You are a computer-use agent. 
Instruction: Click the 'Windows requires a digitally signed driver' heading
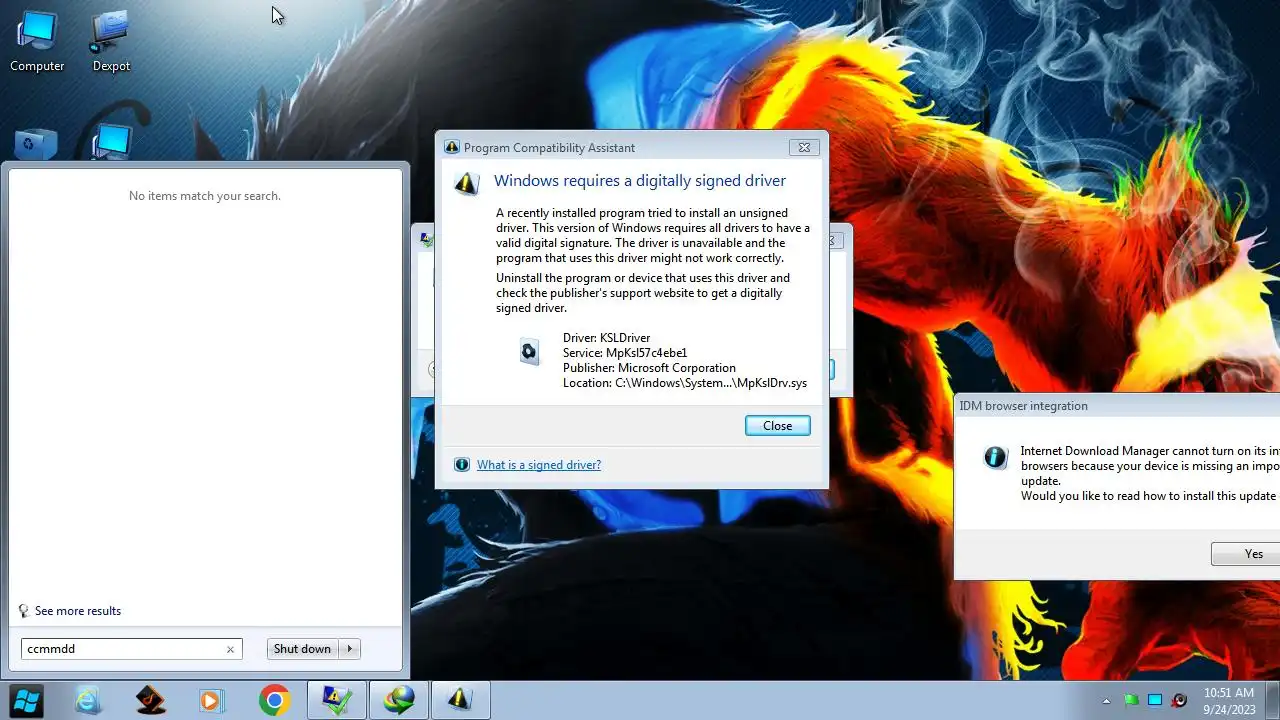(x=640, y=181)
